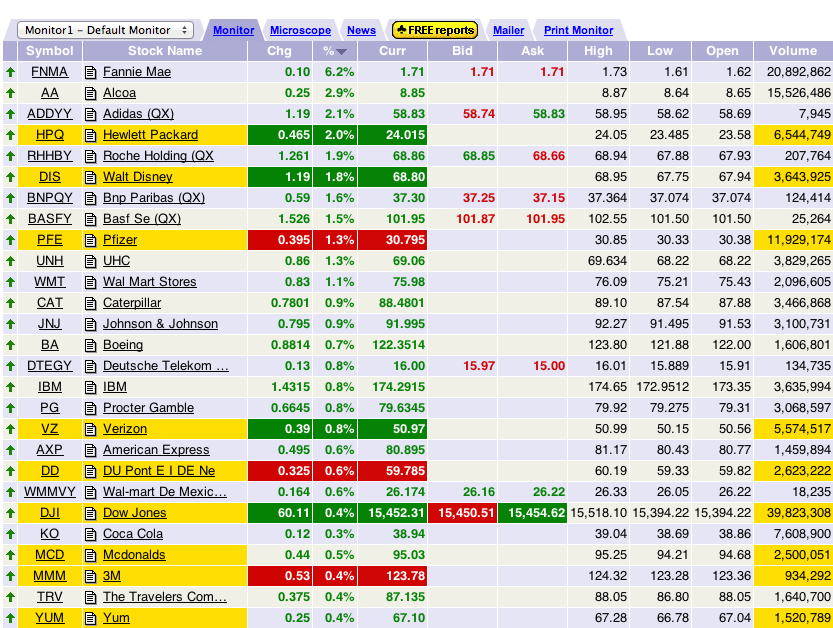Click the green up arrow beside FNMA
Image resolution: width=833 pixels, height=628 pixels.
(11, 72)
